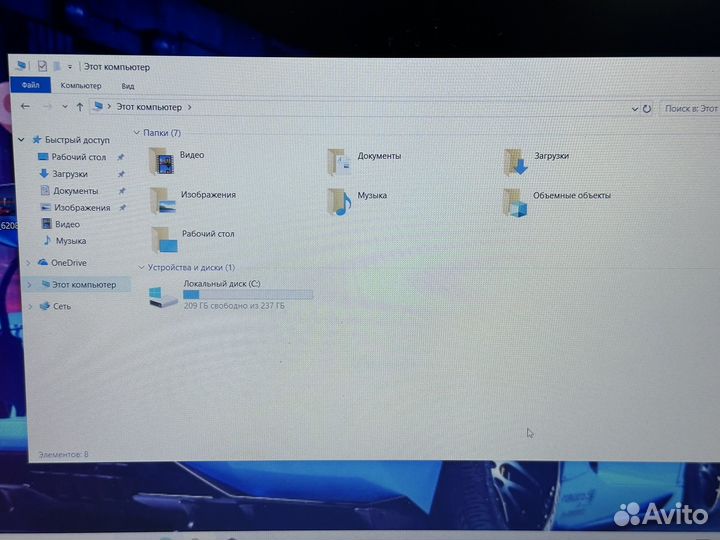
Task: Open the Загрузки folder icon
Action: tap(515, 163)
